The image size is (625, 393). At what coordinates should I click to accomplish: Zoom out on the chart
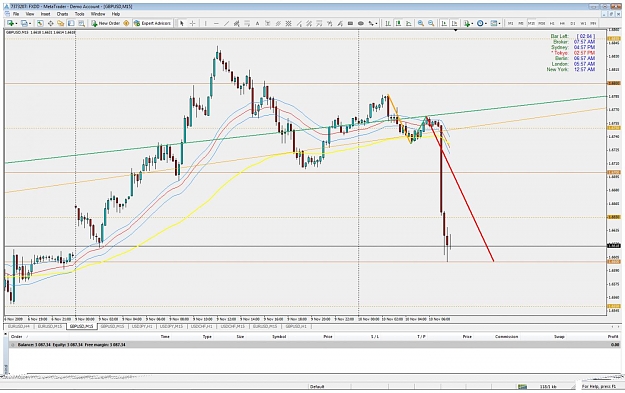[431, 24]
